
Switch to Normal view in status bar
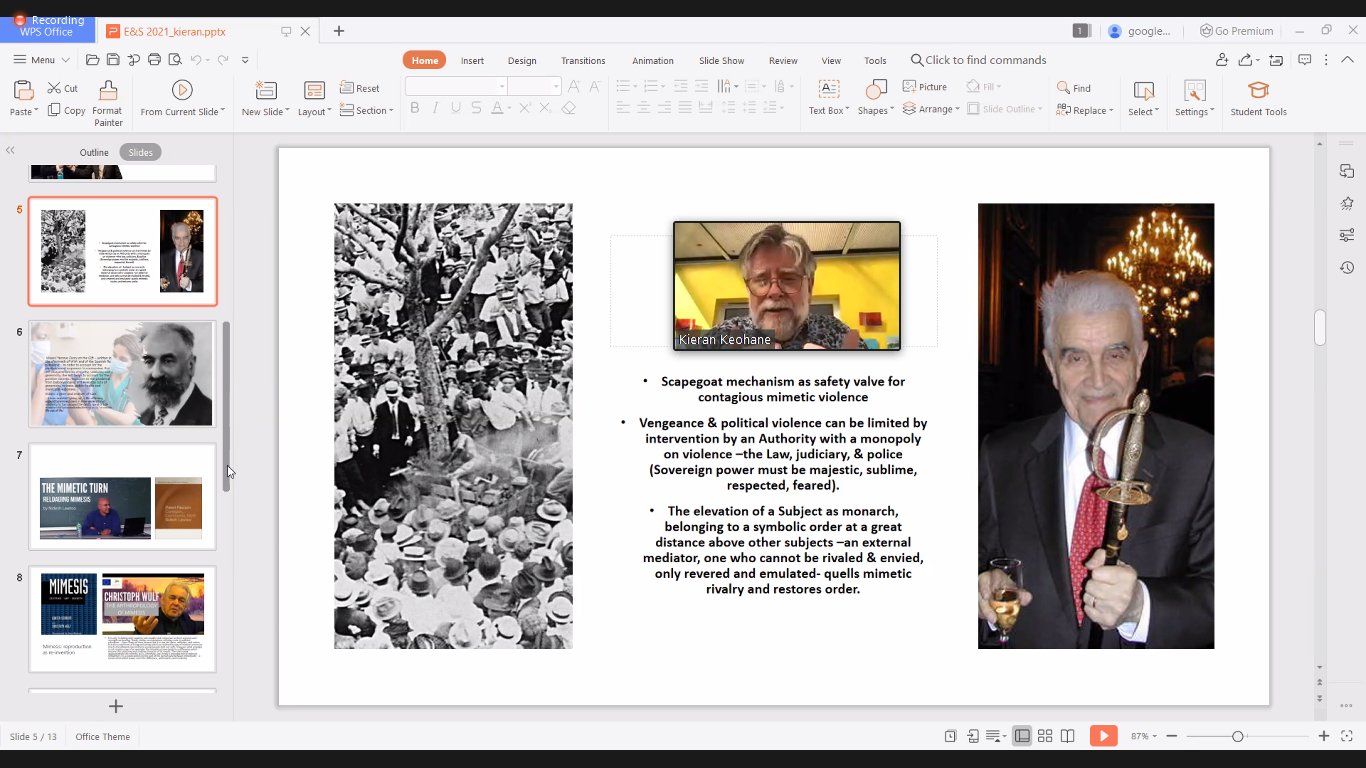pos(1022,736)
